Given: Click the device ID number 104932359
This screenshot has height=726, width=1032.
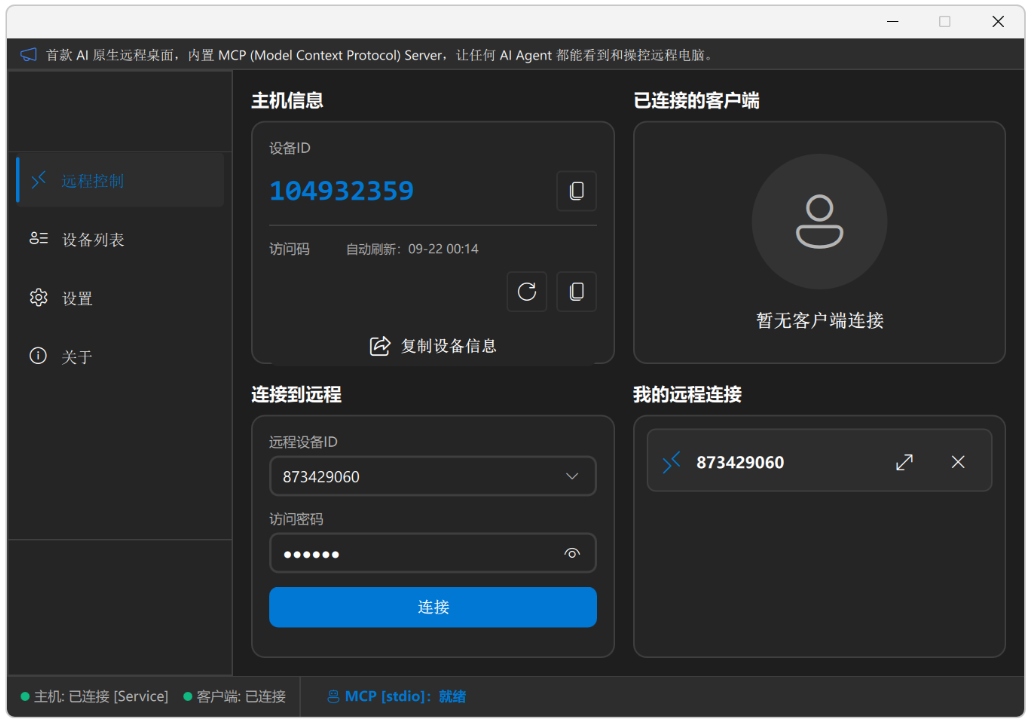Looking at the screenshot, I should 342,191.
